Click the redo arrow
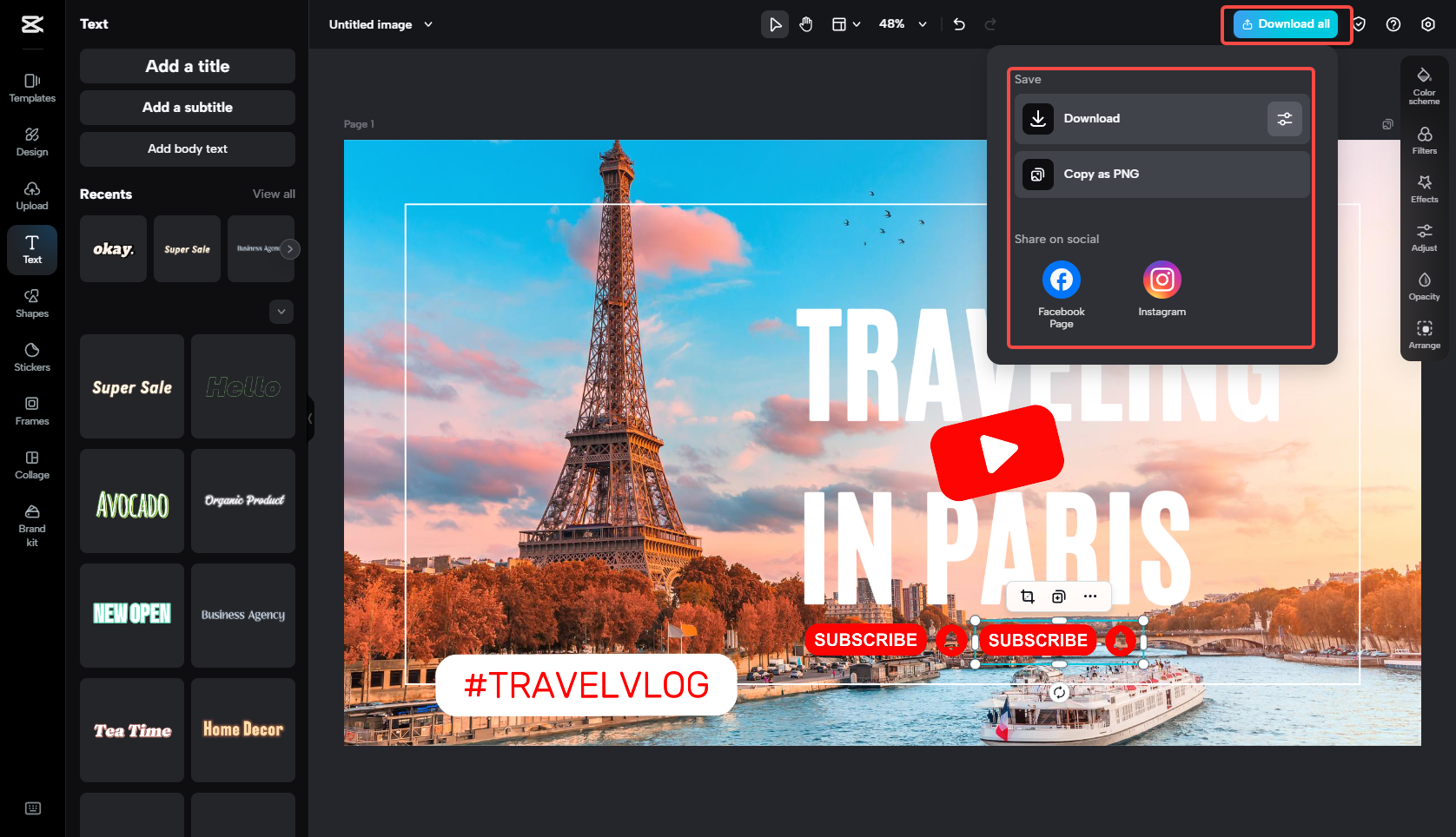Screen dimensions: 1456x837 [990, 24]
